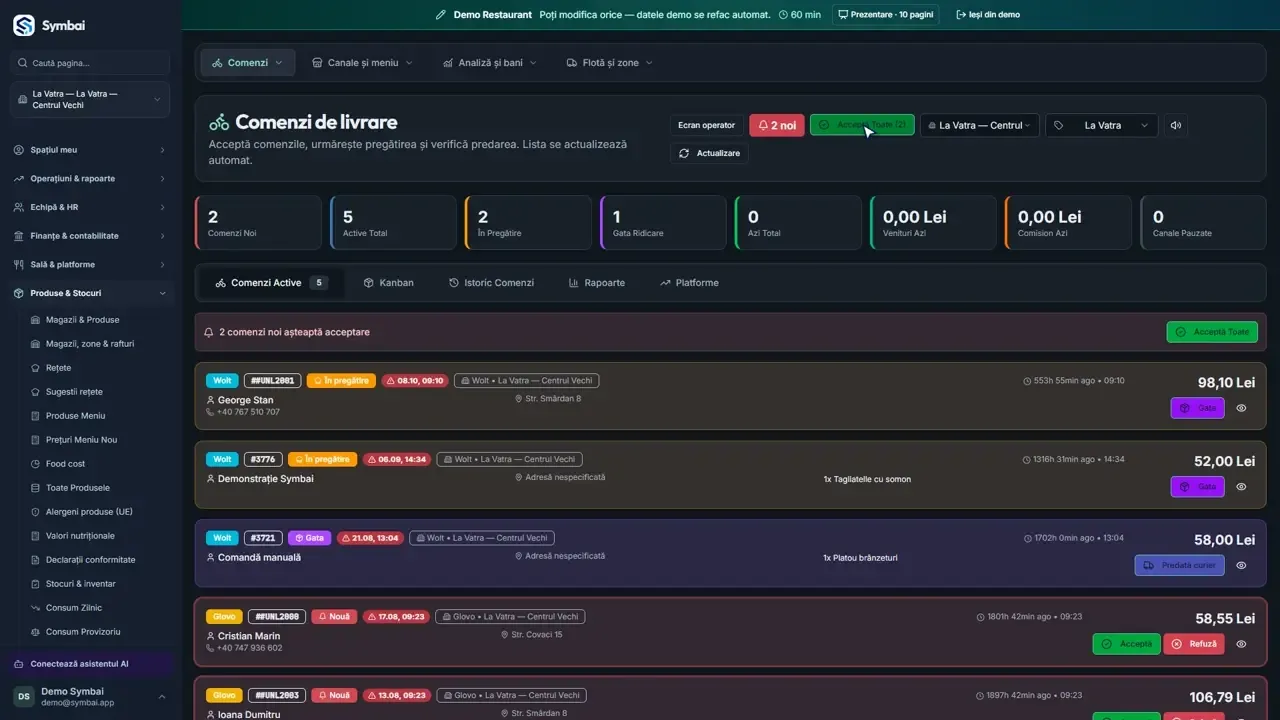The height and width of the screenshot is (720, 1280).
Task: Click the DS user avatar
Action: (24, 696)
